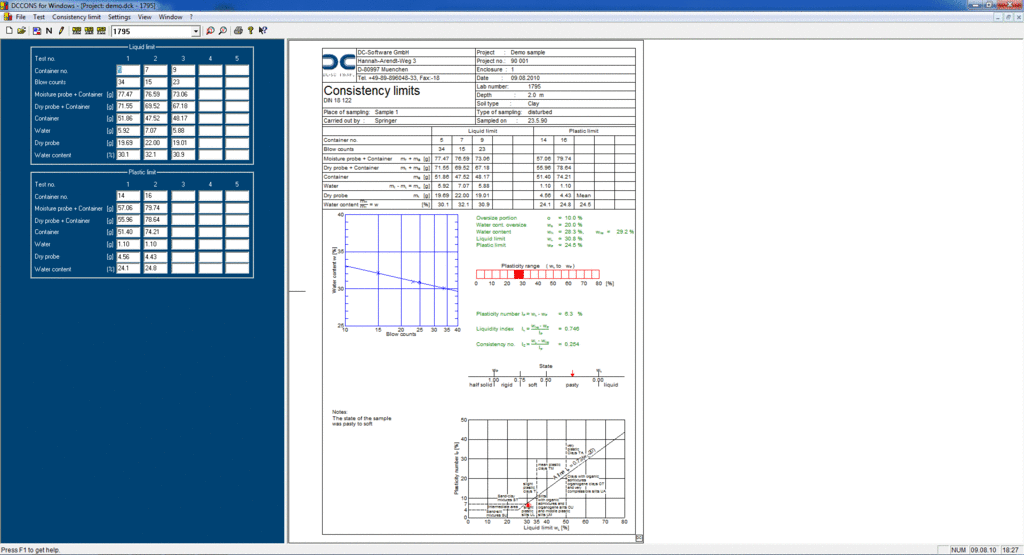Click the right magnifier zoom icon
The image size is (1024, 555).
point(223,31)
